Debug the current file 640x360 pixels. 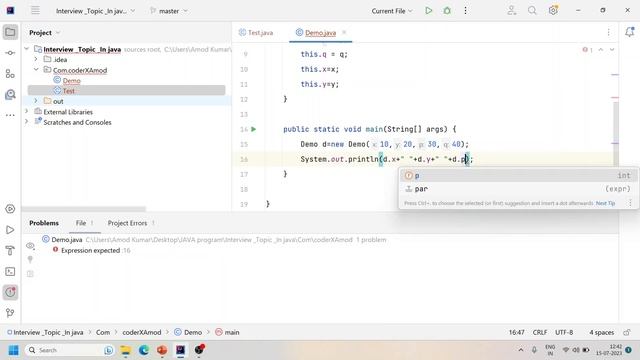[x=447, y=11]
